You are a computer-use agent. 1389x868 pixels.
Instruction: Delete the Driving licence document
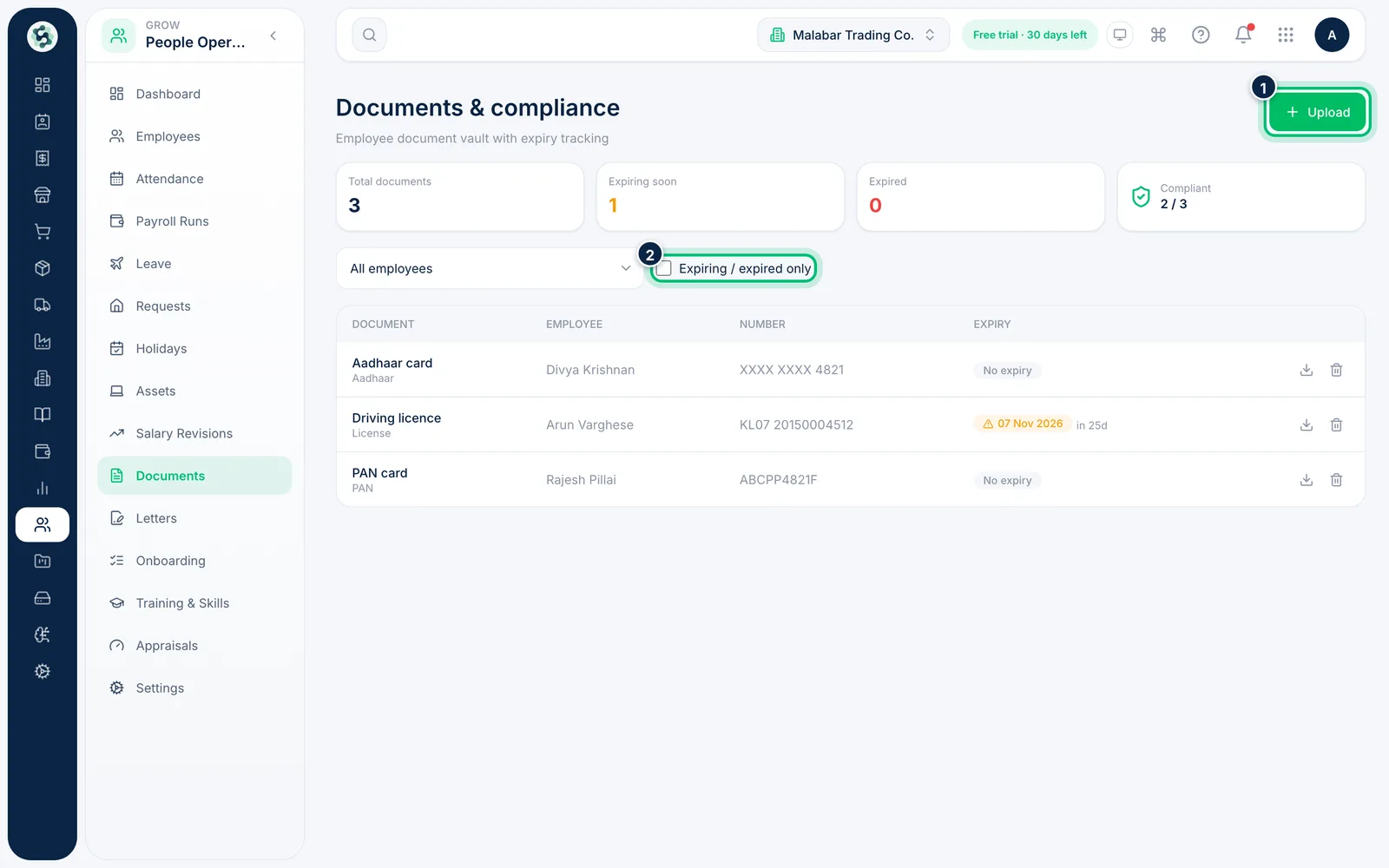pyautogui.click(x=1336, y=424)
